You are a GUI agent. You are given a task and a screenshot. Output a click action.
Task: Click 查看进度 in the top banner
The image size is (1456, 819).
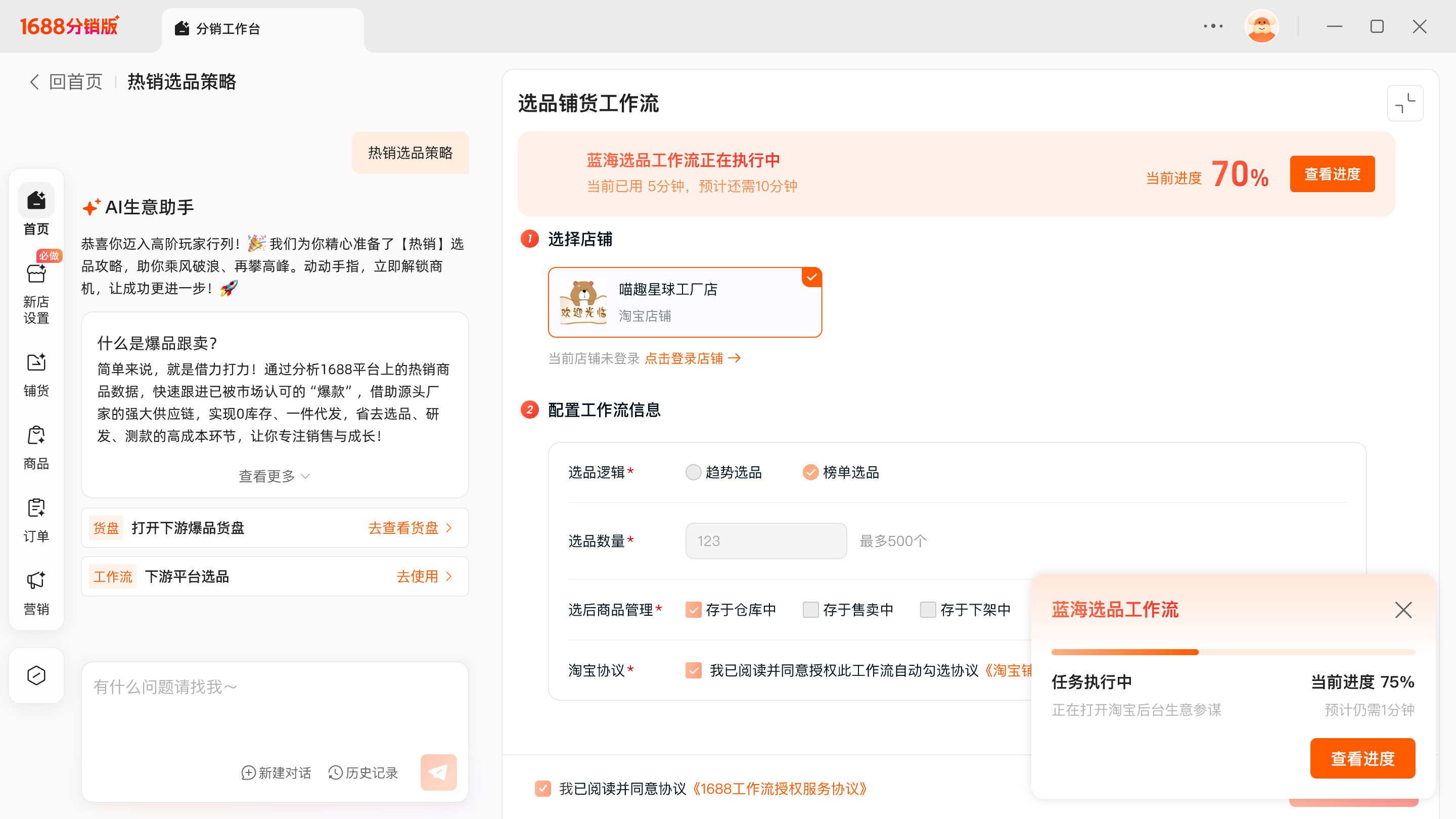pyautogui.click(x=1332, y=174)
